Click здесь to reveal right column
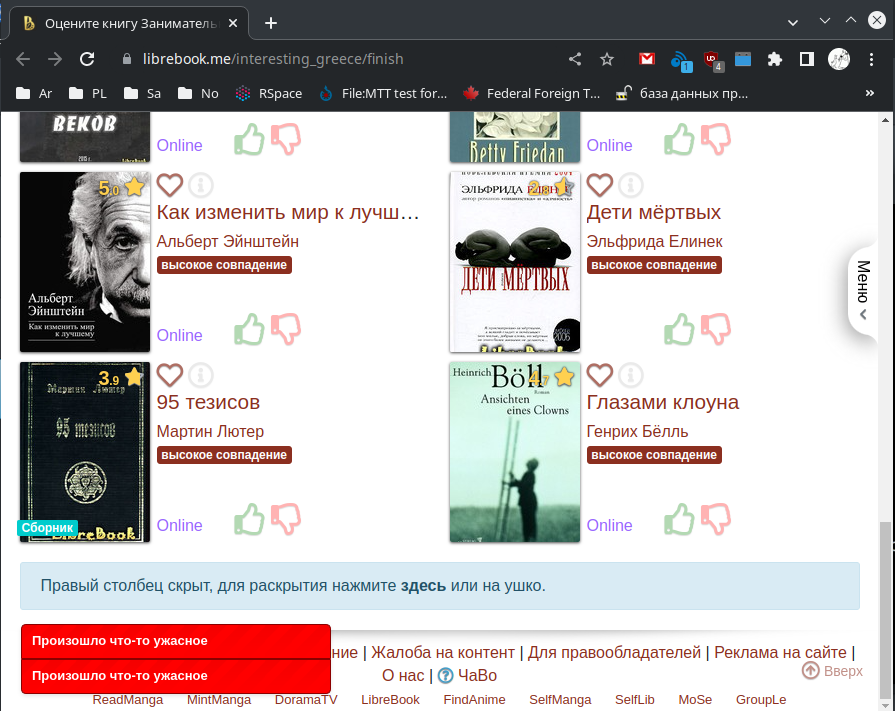895x711 pixels. click(423, 585)
